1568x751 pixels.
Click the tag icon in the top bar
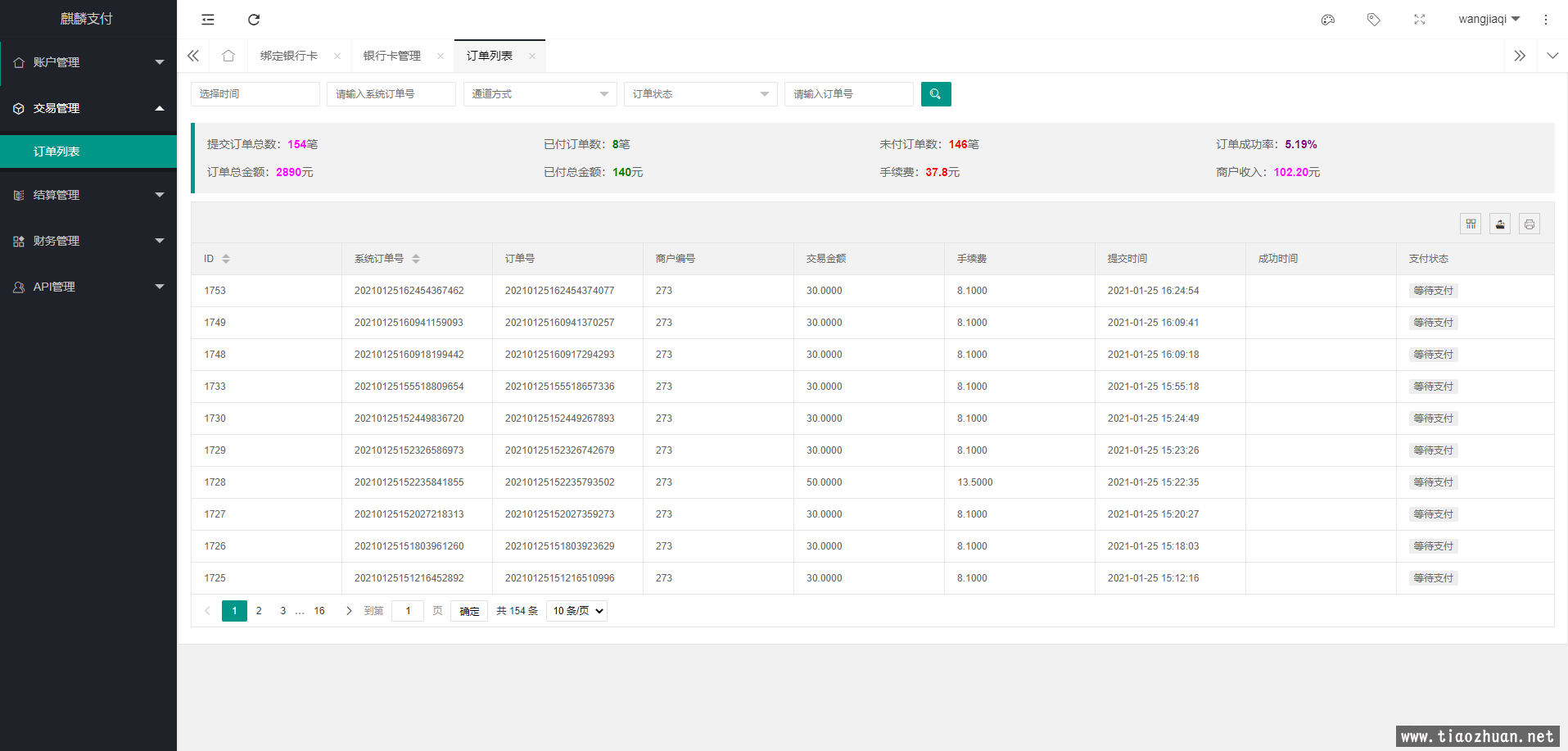[1374, 20]
